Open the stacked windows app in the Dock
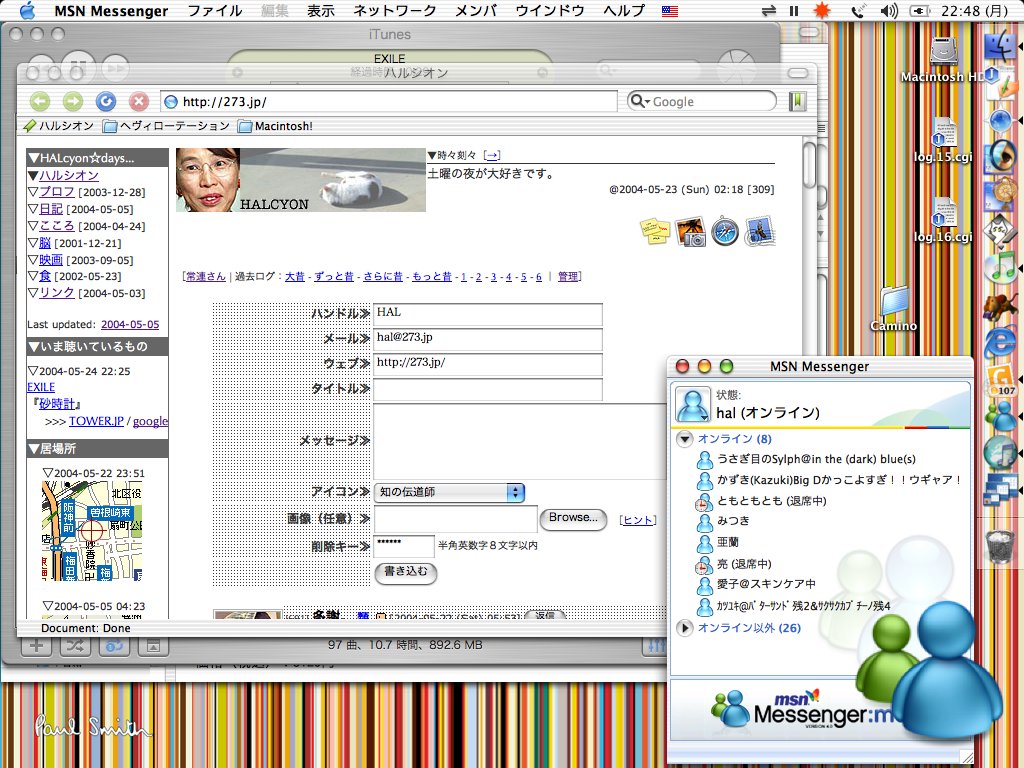This screenshot has width=1024, height=768. tap(1000, 491)
